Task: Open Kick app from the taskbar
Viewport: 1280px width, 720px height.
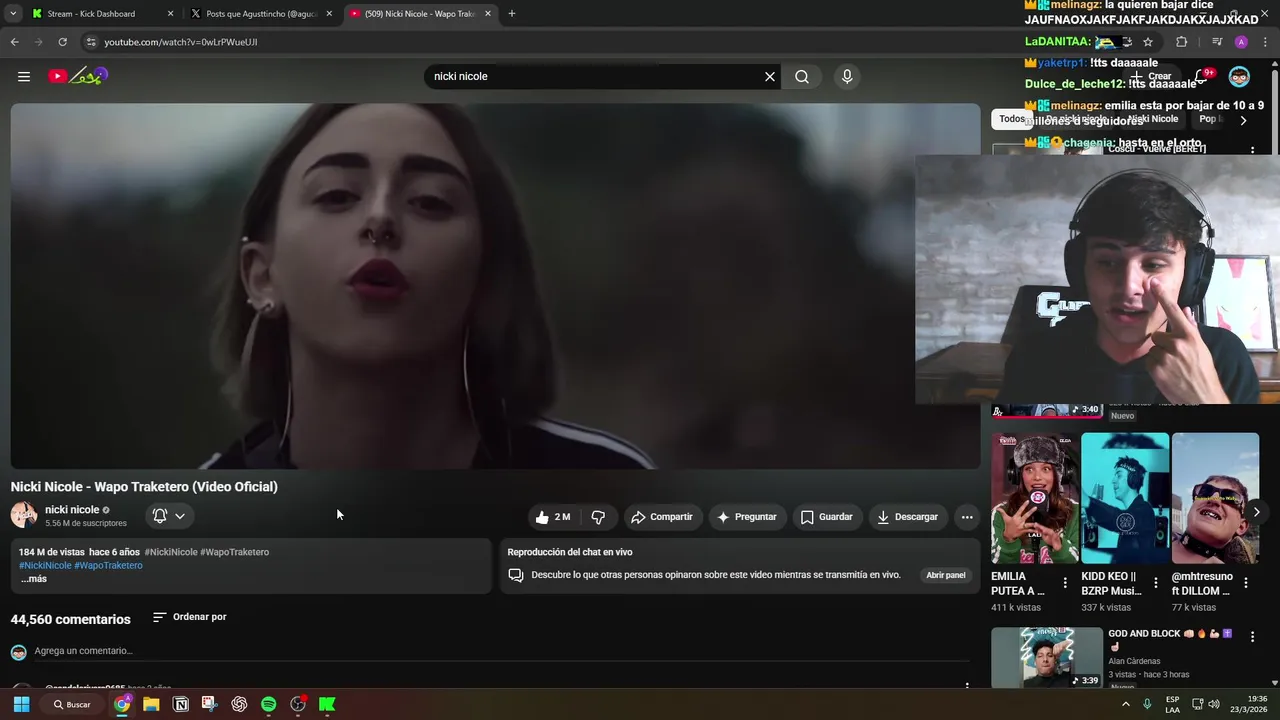Action: 327,704
